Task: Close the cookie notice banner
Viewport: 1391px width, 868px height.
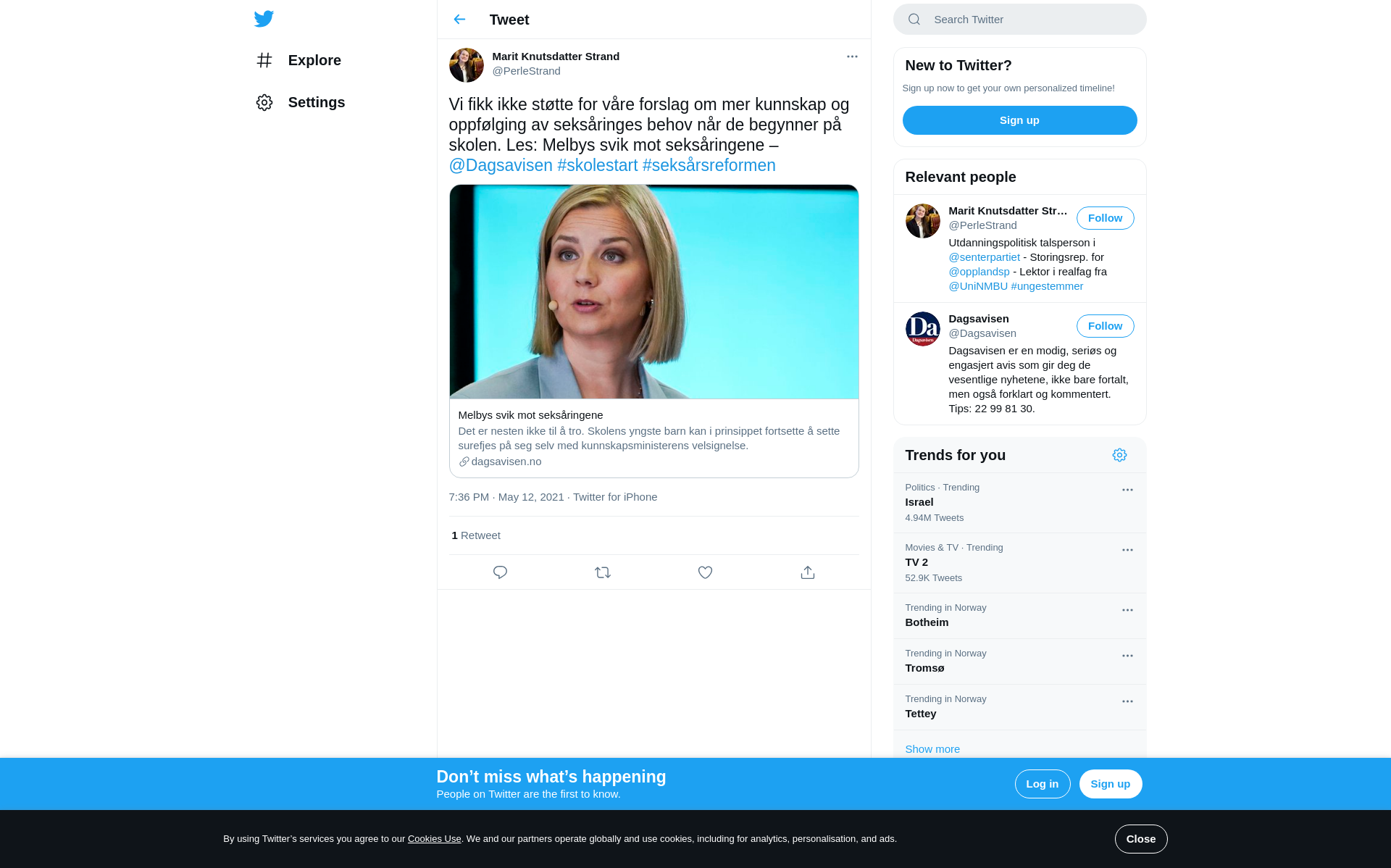Action: coord(1140,839)
